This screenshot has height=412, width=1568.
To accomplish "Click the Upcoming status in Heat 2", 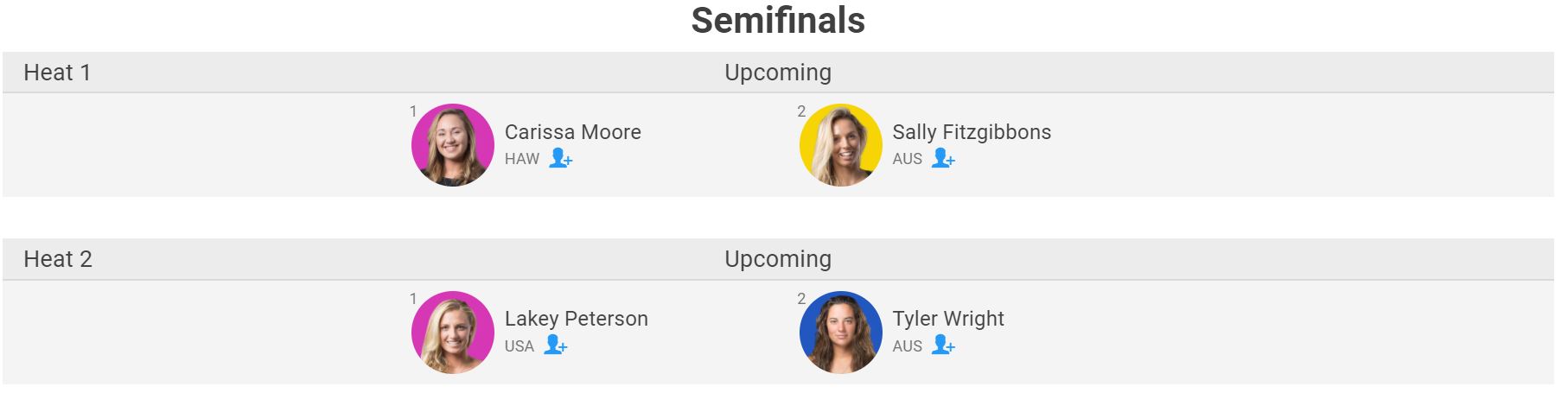I will tap(777, 259).
